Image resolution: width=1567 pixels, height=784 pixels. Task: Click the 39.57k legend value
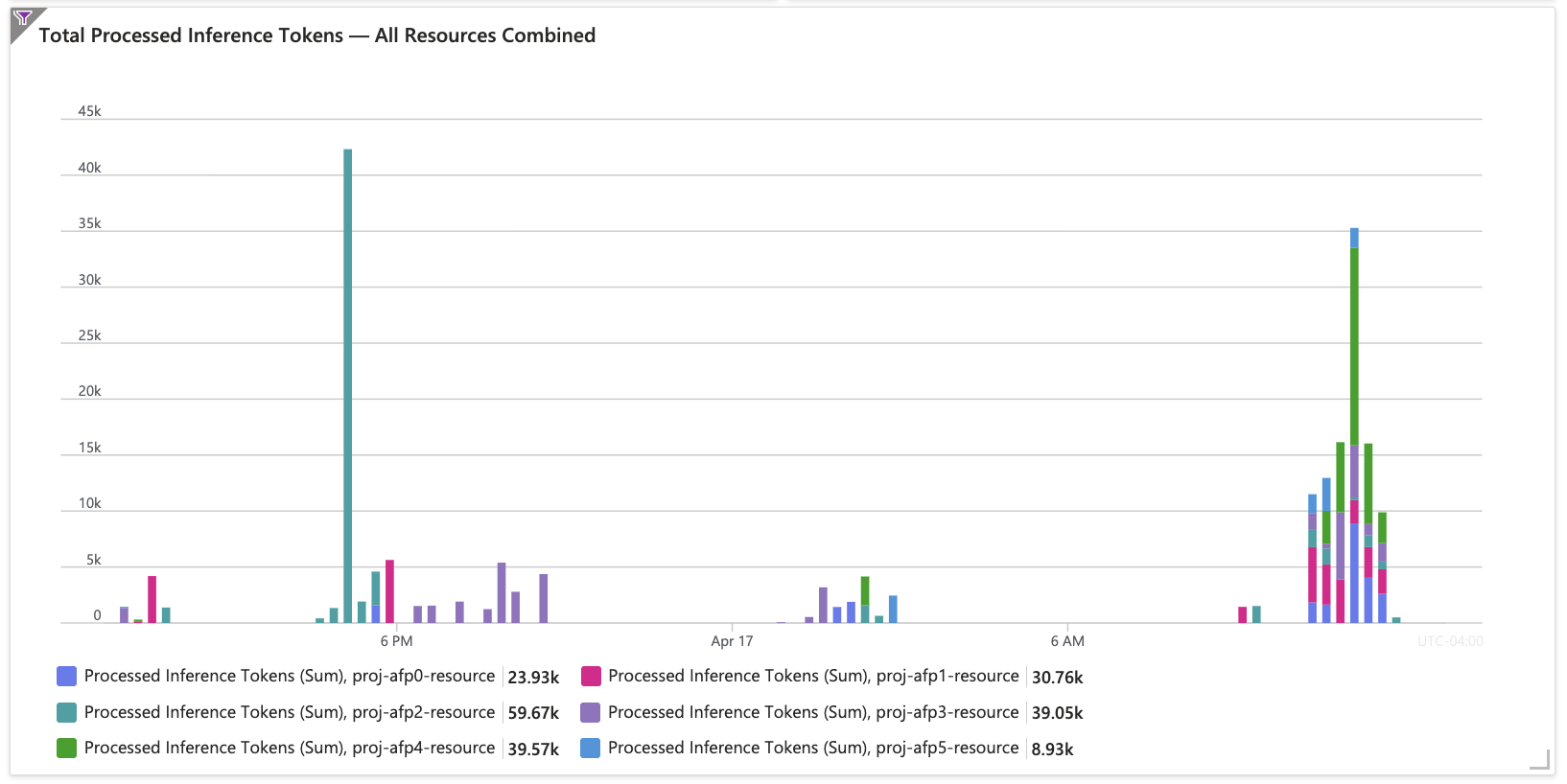pos(533,749)
